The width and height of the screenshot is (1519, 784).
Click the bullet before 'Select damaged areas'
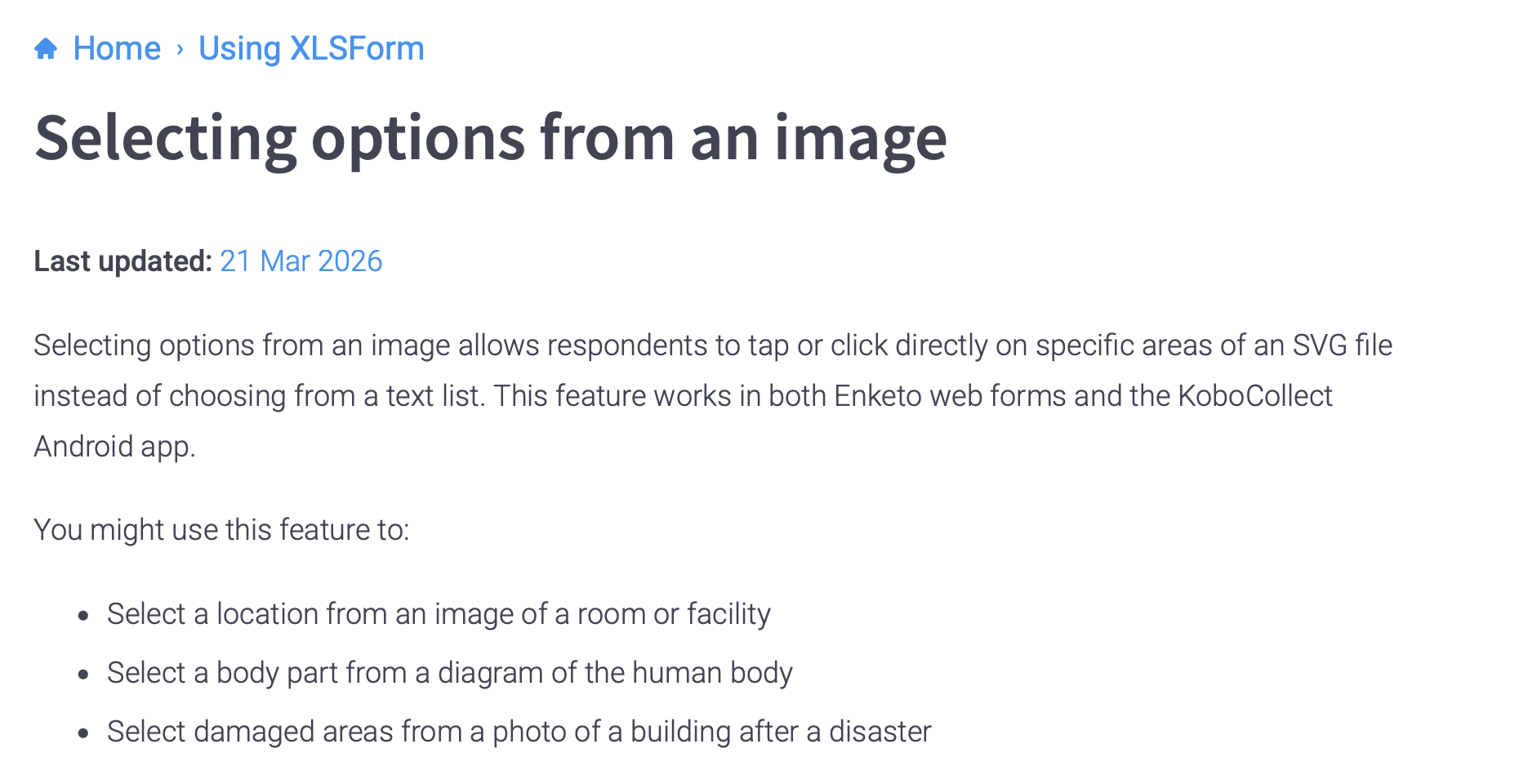pos(83,734)
